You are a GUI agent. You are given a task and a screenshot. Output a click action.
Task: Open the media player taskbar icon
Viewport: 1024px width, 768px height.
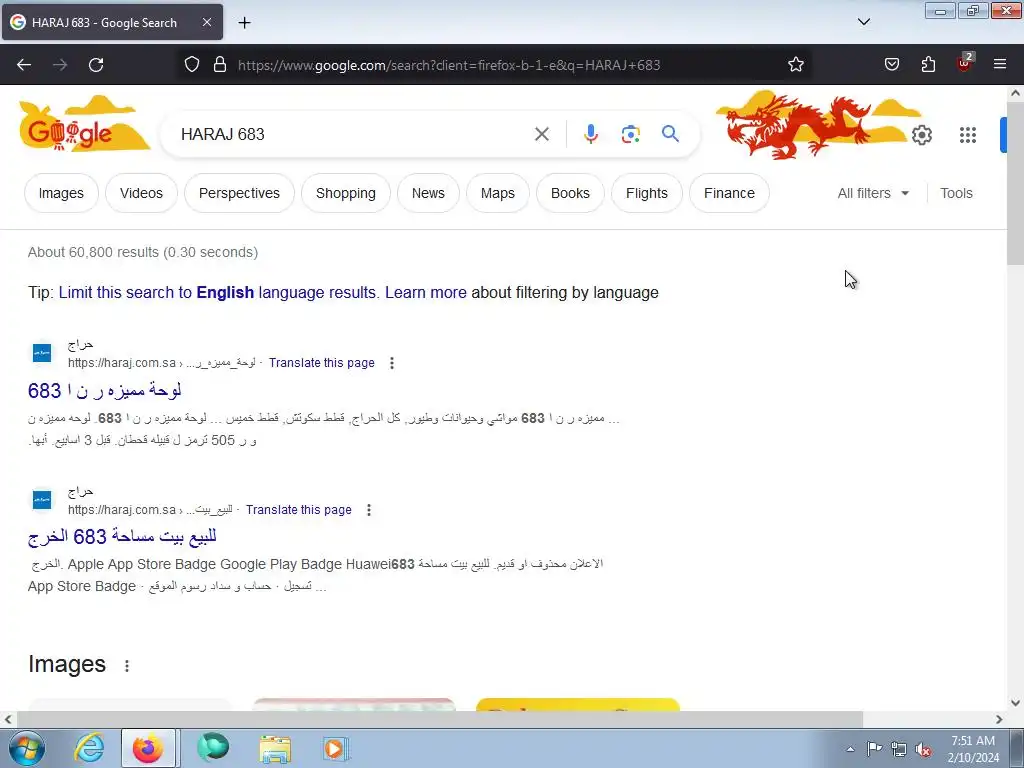click(335, 748)
